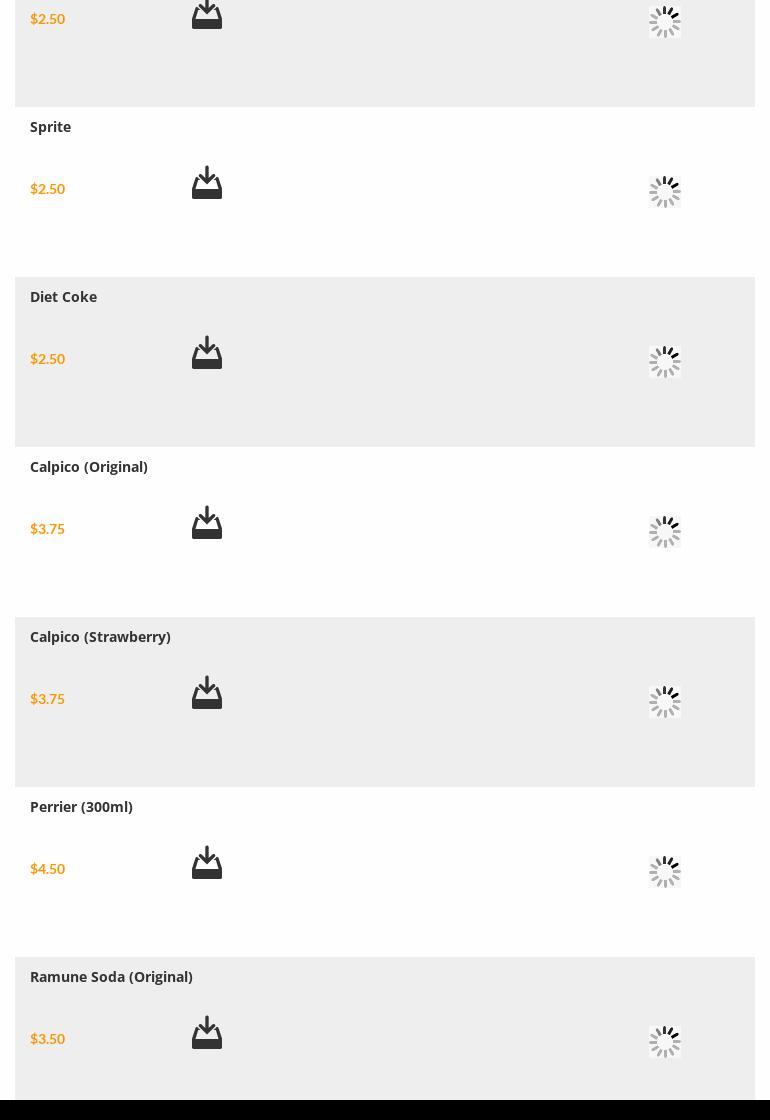Click the topmost add-to-cart tray icon

click(207, 15)
